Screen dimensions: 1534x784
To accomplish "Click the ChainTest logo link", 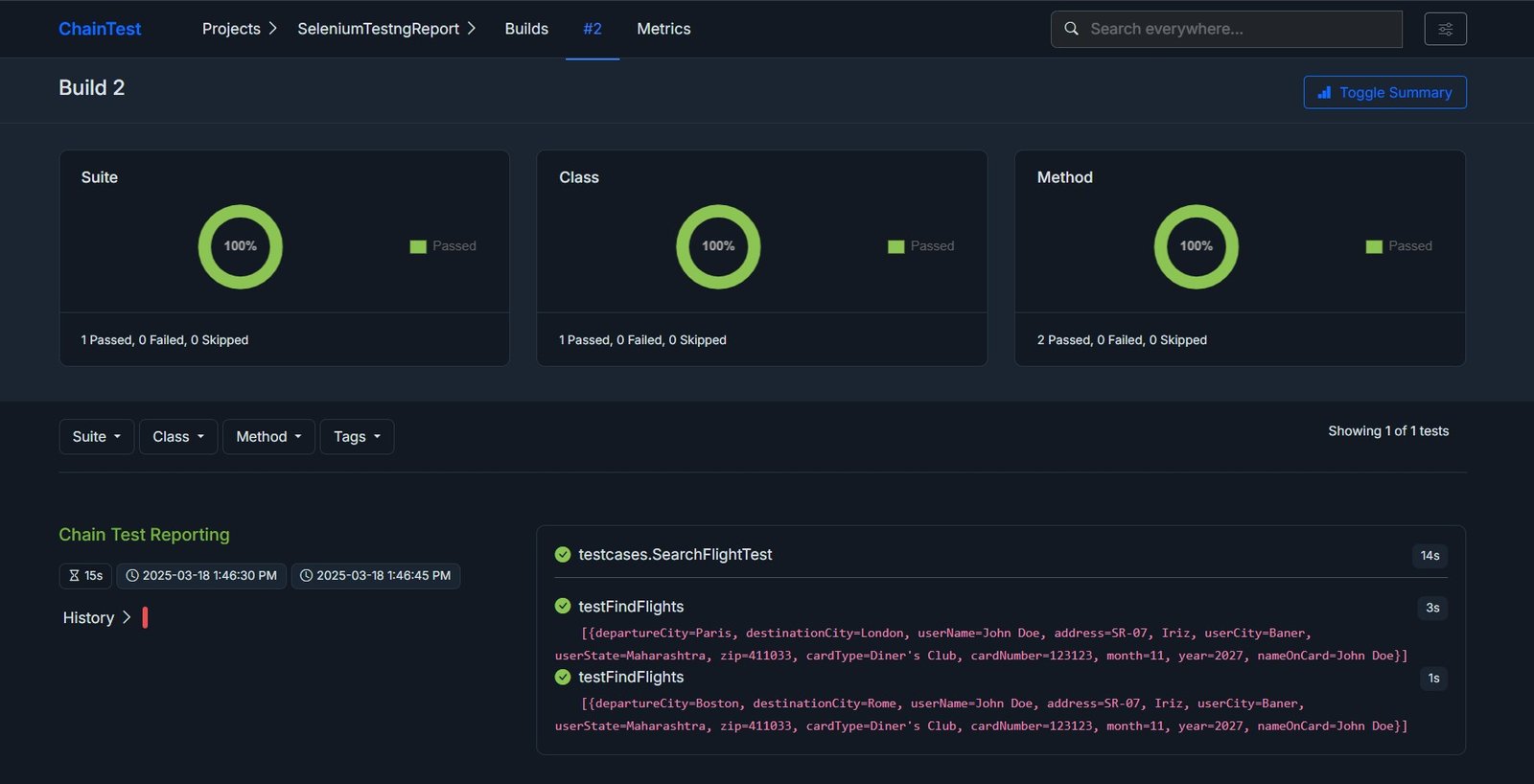I will click(100, 29).
